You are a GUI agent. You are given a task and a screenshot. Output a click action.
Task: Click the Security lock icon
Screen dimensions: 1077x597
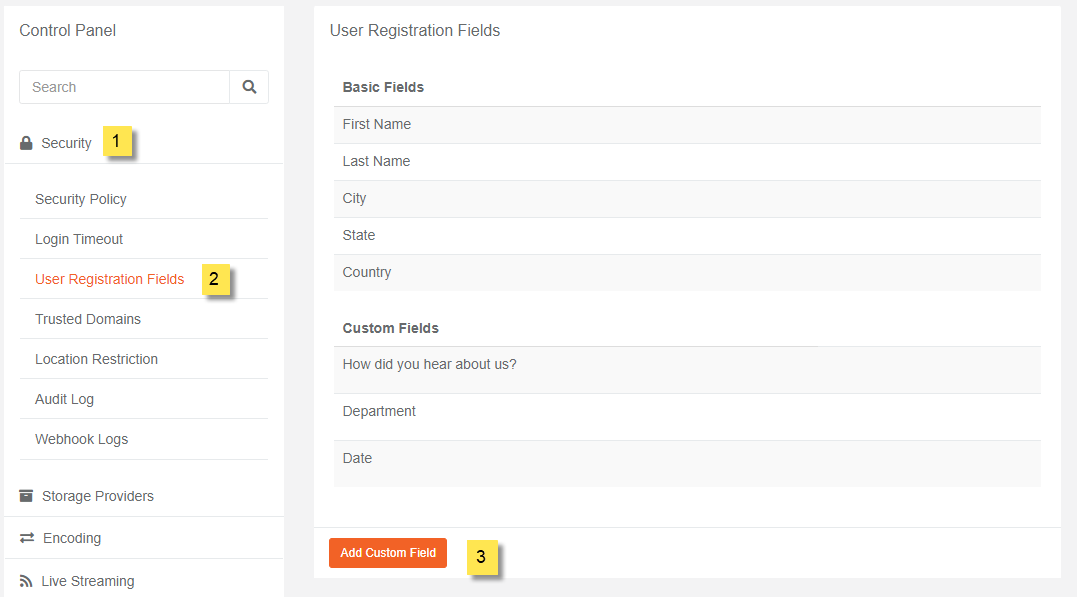click(x=26, y=143)
